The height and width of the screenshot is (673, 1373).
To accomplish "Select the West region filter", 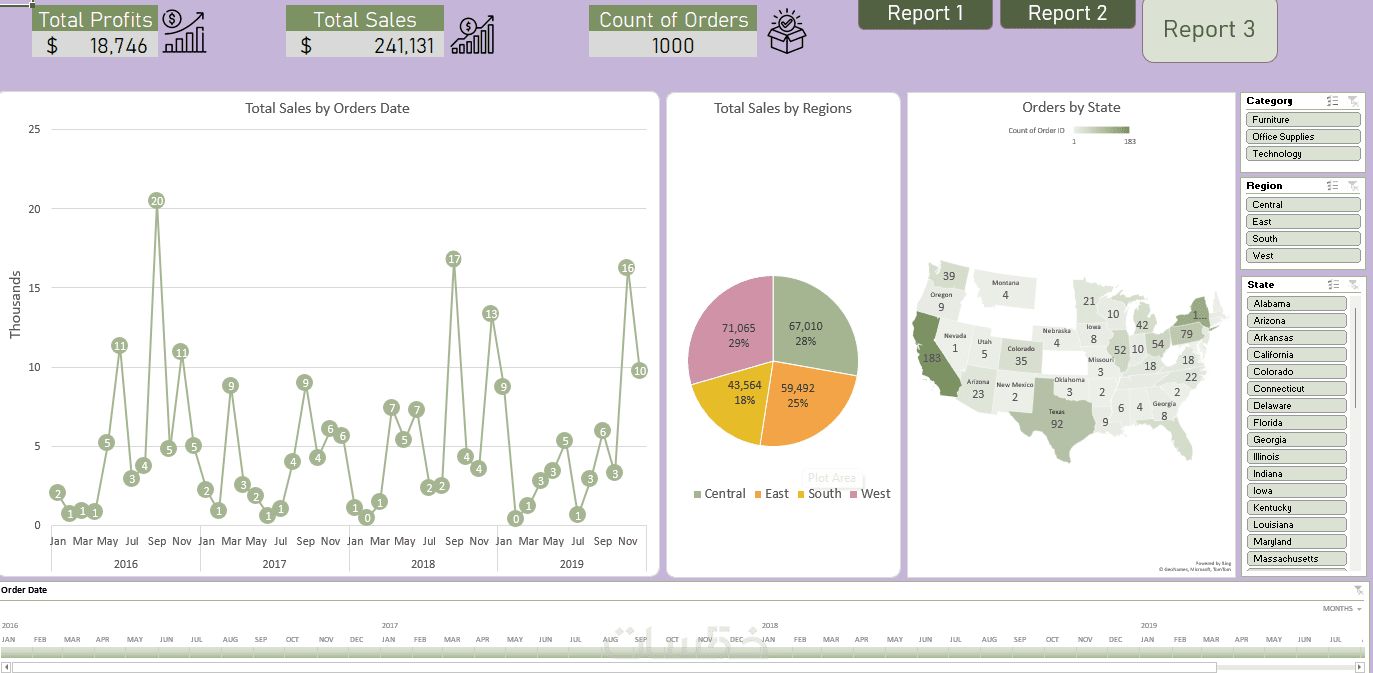I will [x=1303, y=256].
